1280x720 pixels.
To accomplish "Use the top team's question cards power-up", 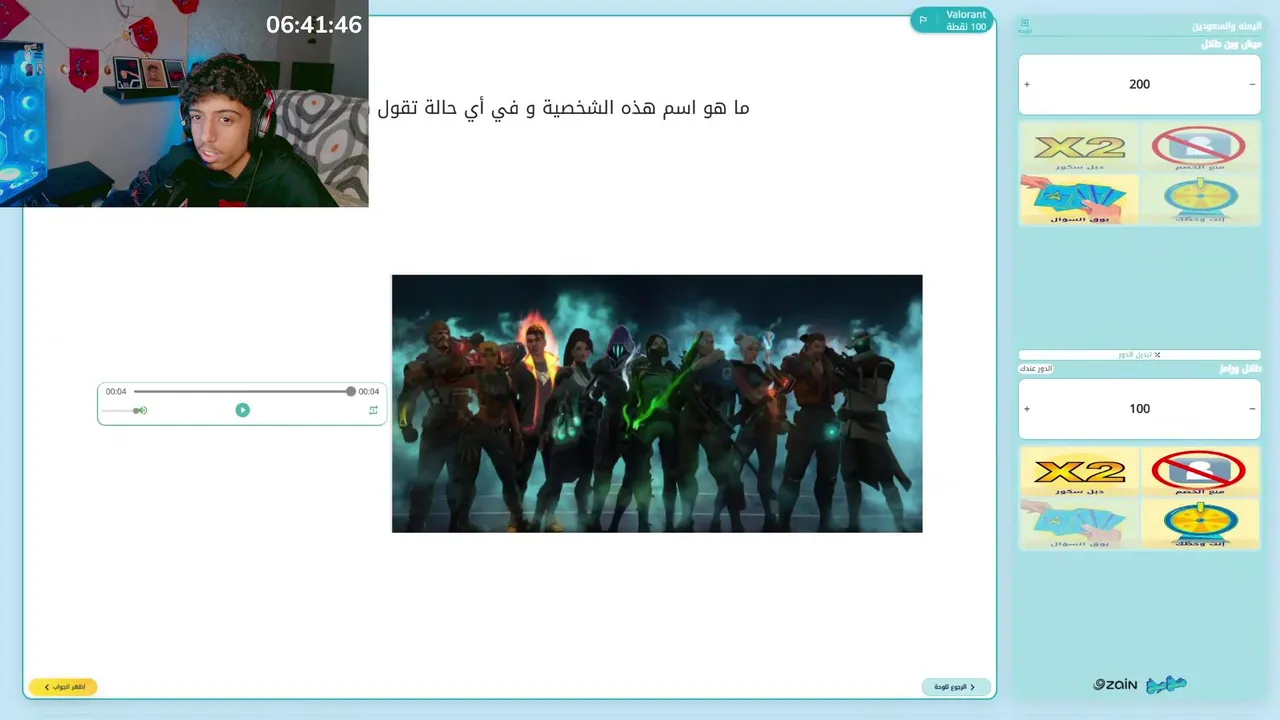I will 1079,199.
